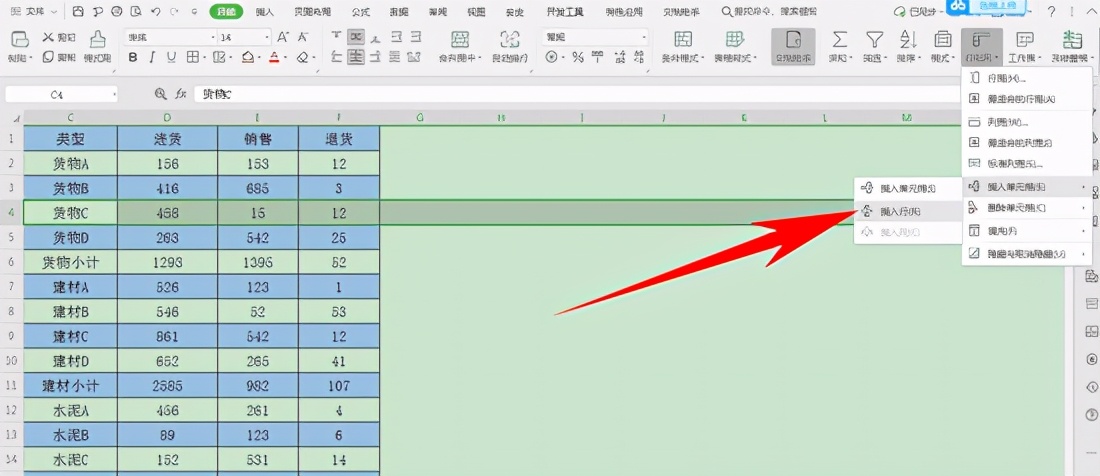The width and height of the screenshot is (1100, 476).
Task: Undo the last action
Action: [x=155, y=12]
